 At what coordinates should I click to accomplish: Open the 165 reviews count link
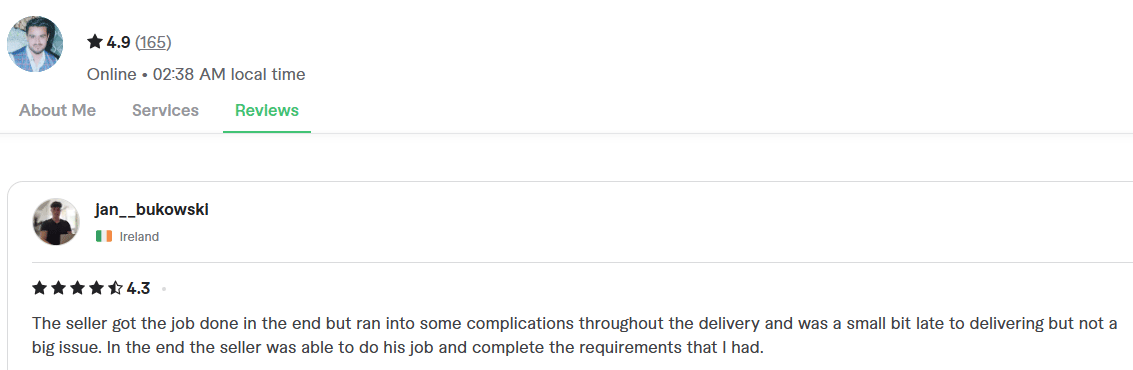pos(153,43)
